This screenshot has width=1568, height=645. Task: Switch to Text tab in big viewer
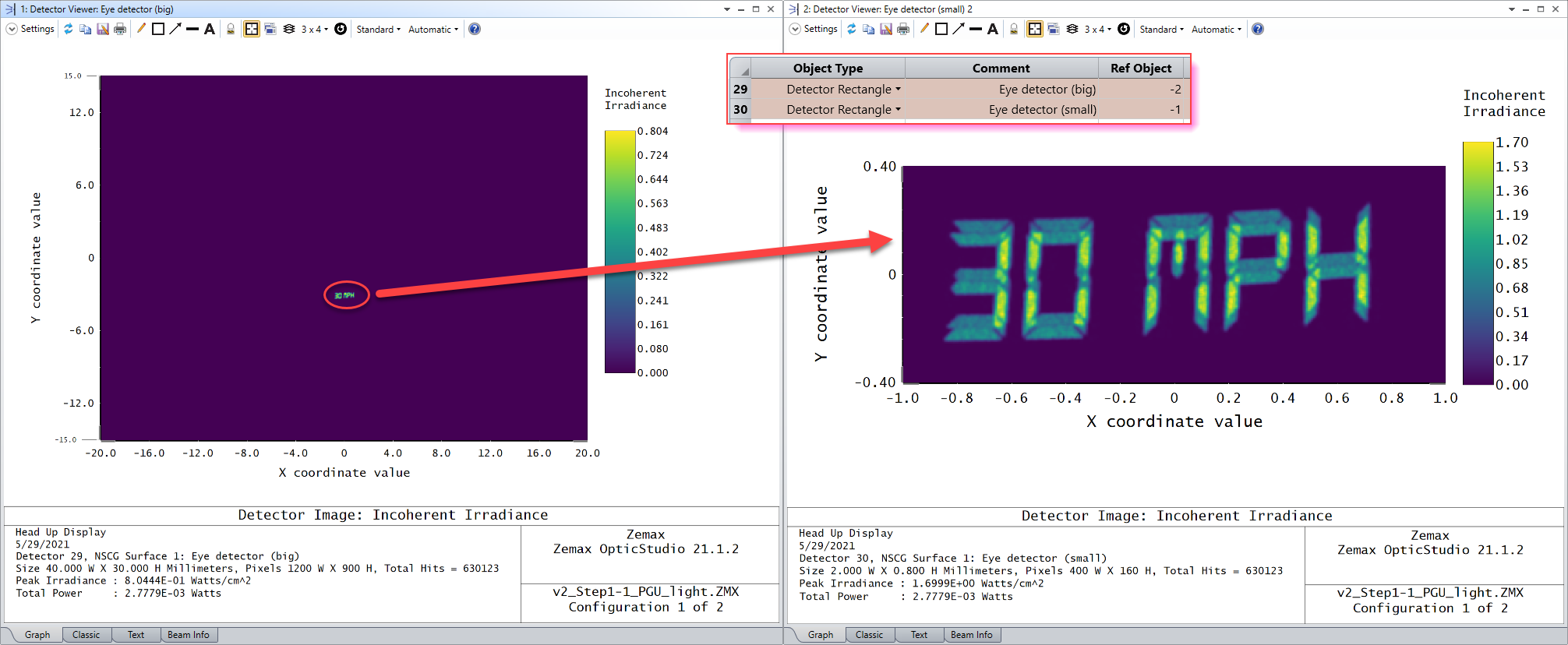tap(136, 635)
